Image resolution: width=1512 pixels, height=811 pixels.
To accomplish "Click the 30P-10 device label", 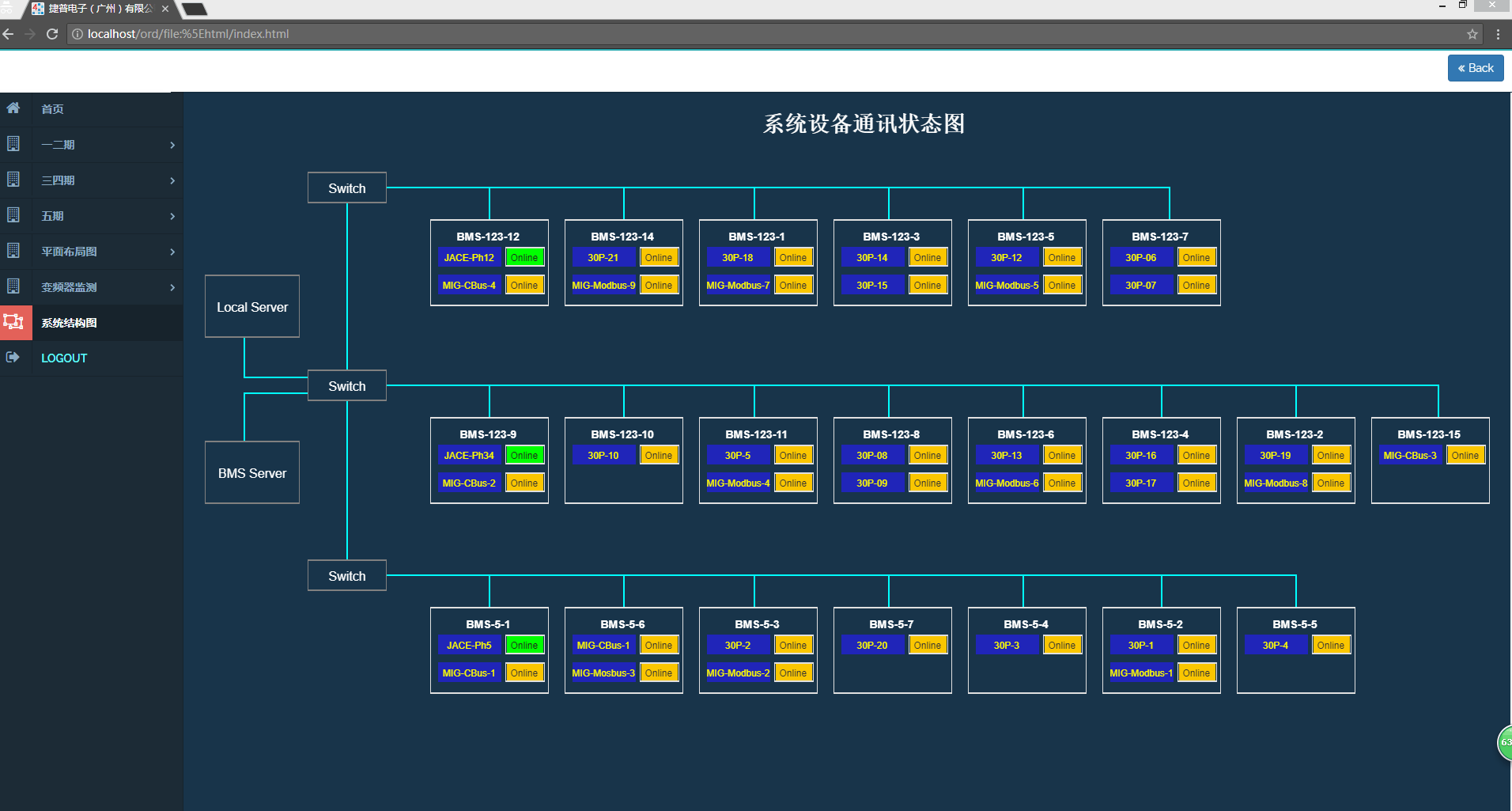I will tap(603, 456).
